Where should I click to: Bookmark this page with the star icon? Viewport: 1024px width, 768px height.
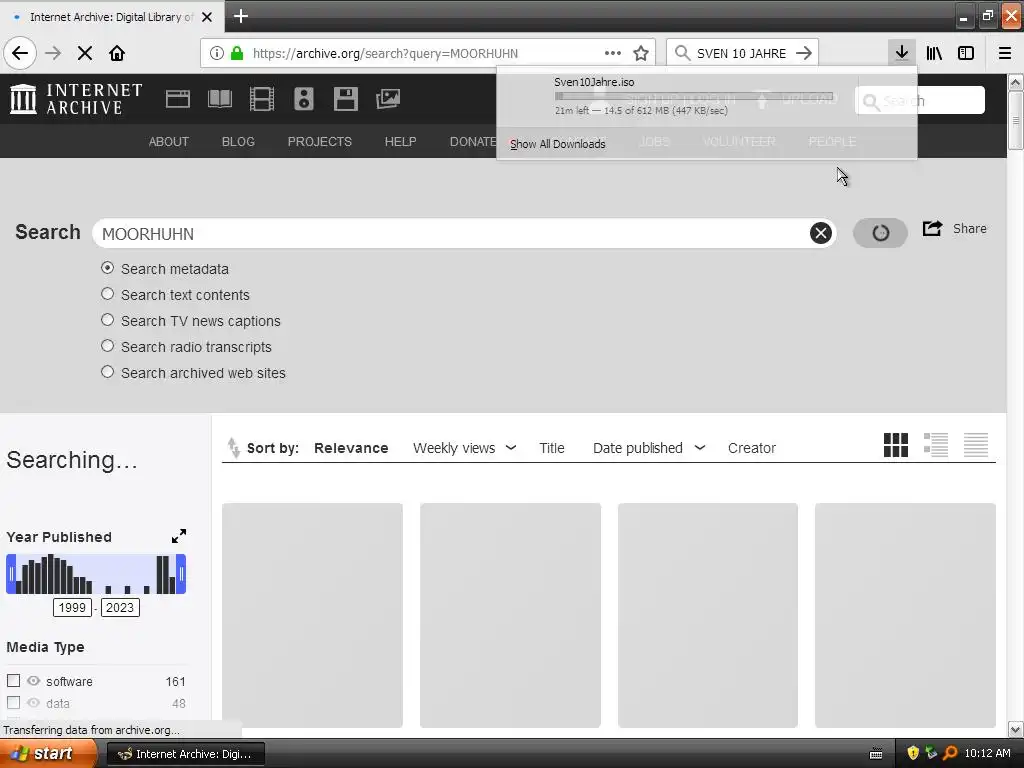coord(641,53)
